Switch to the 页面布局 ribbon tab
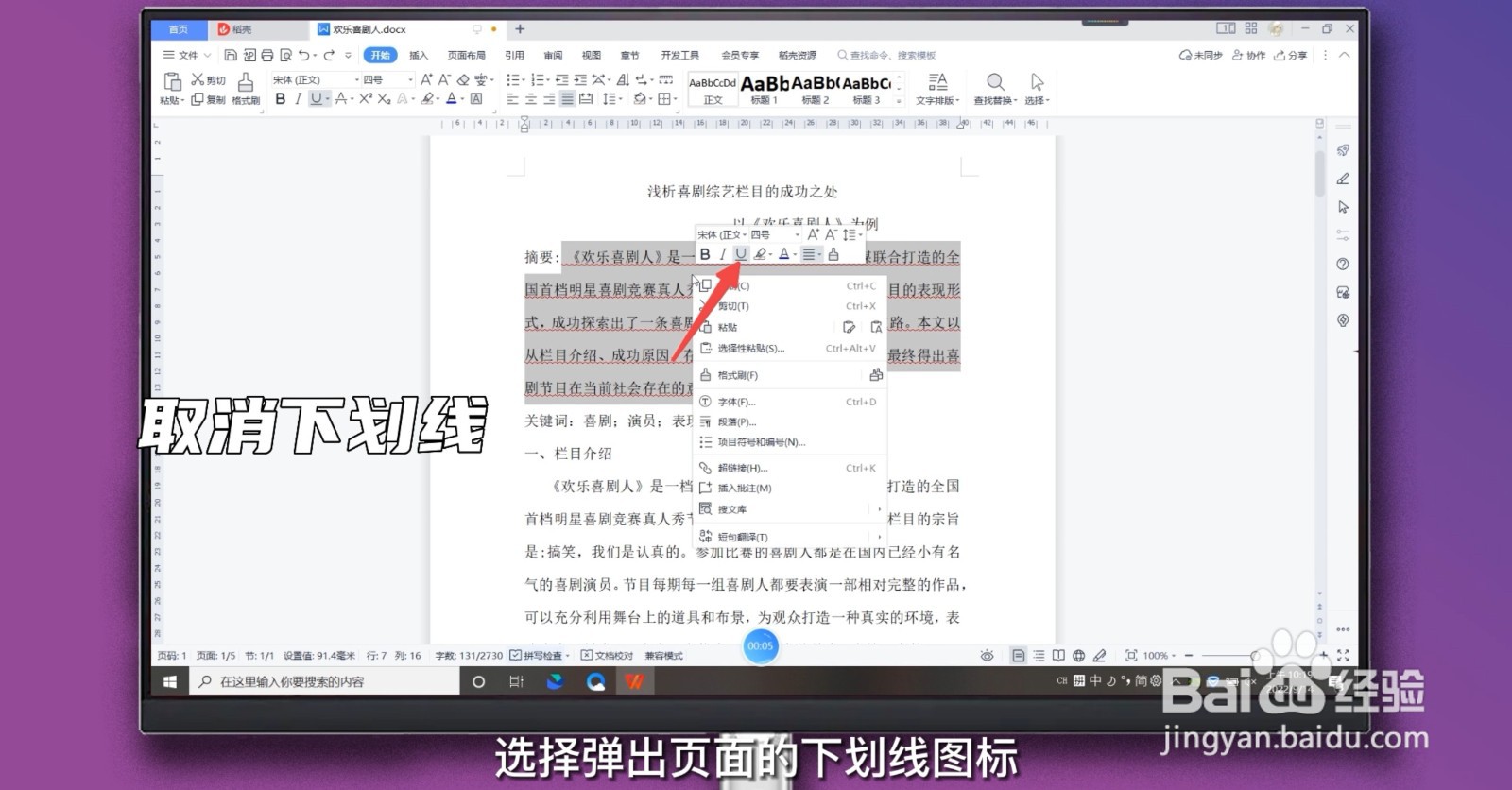 [x=466, y=55]
